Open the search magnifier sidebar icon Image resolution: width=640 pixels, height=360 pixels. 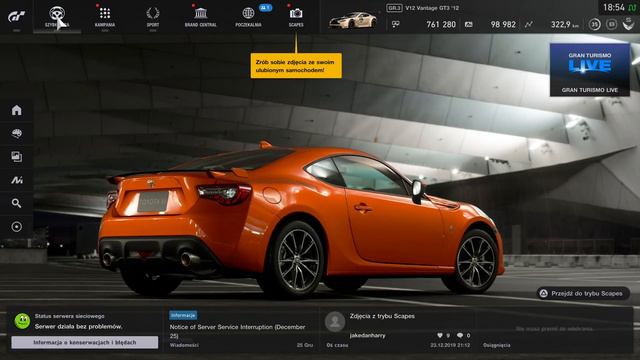(17, 203)
